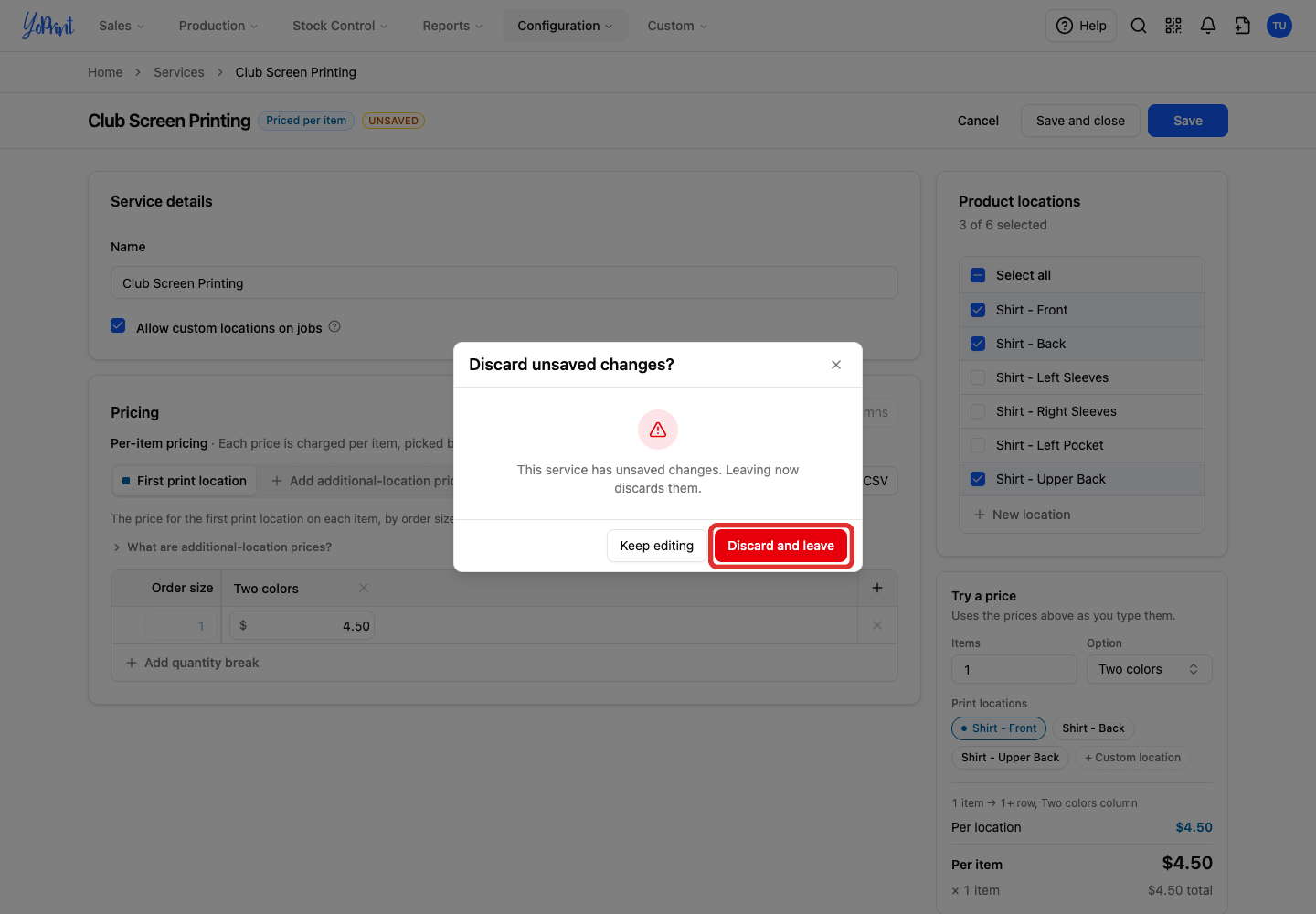Open the Stock Control menu
This screenshot has height=914, width=1316.
coord(340,26)
